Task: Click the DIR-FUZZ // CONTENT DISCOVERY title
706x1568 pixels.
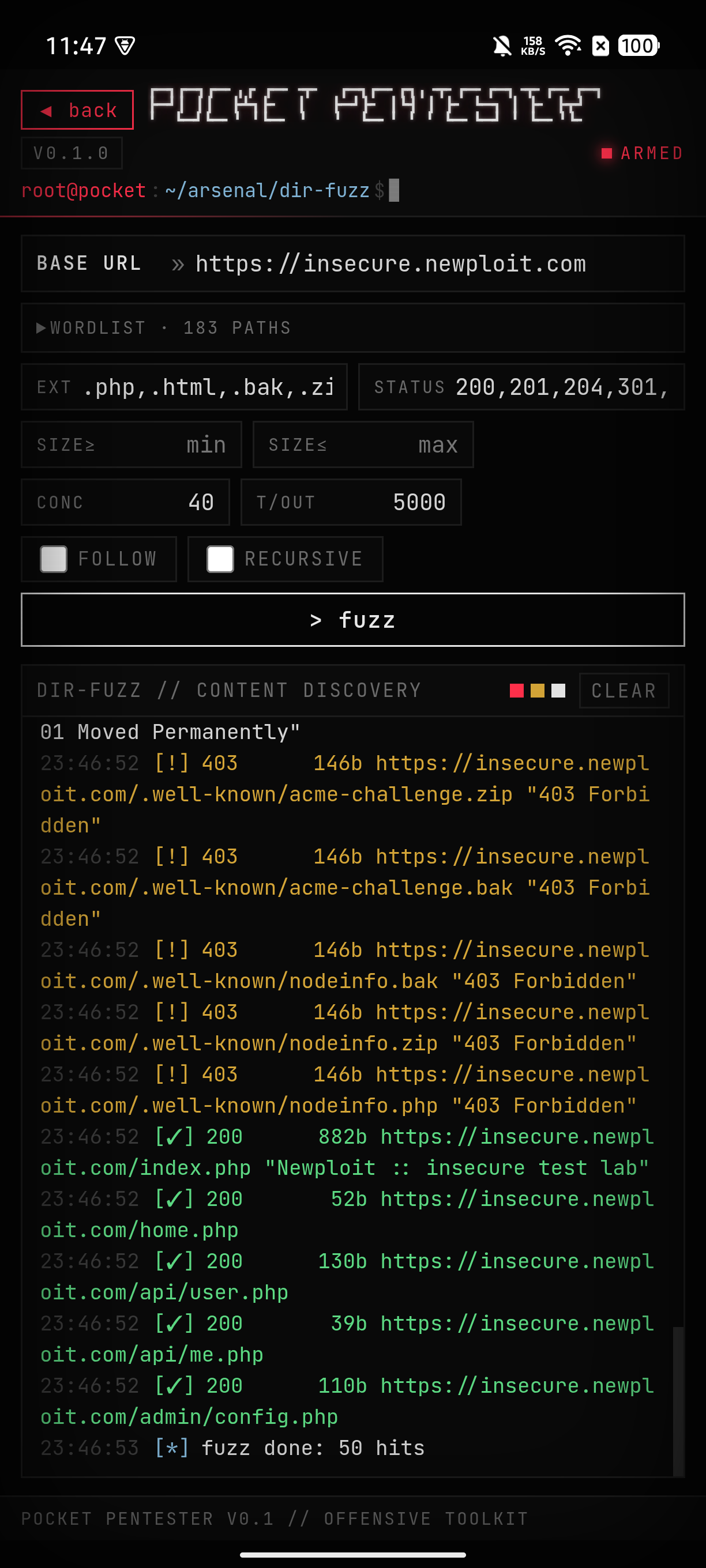Action: pos(229,690)
